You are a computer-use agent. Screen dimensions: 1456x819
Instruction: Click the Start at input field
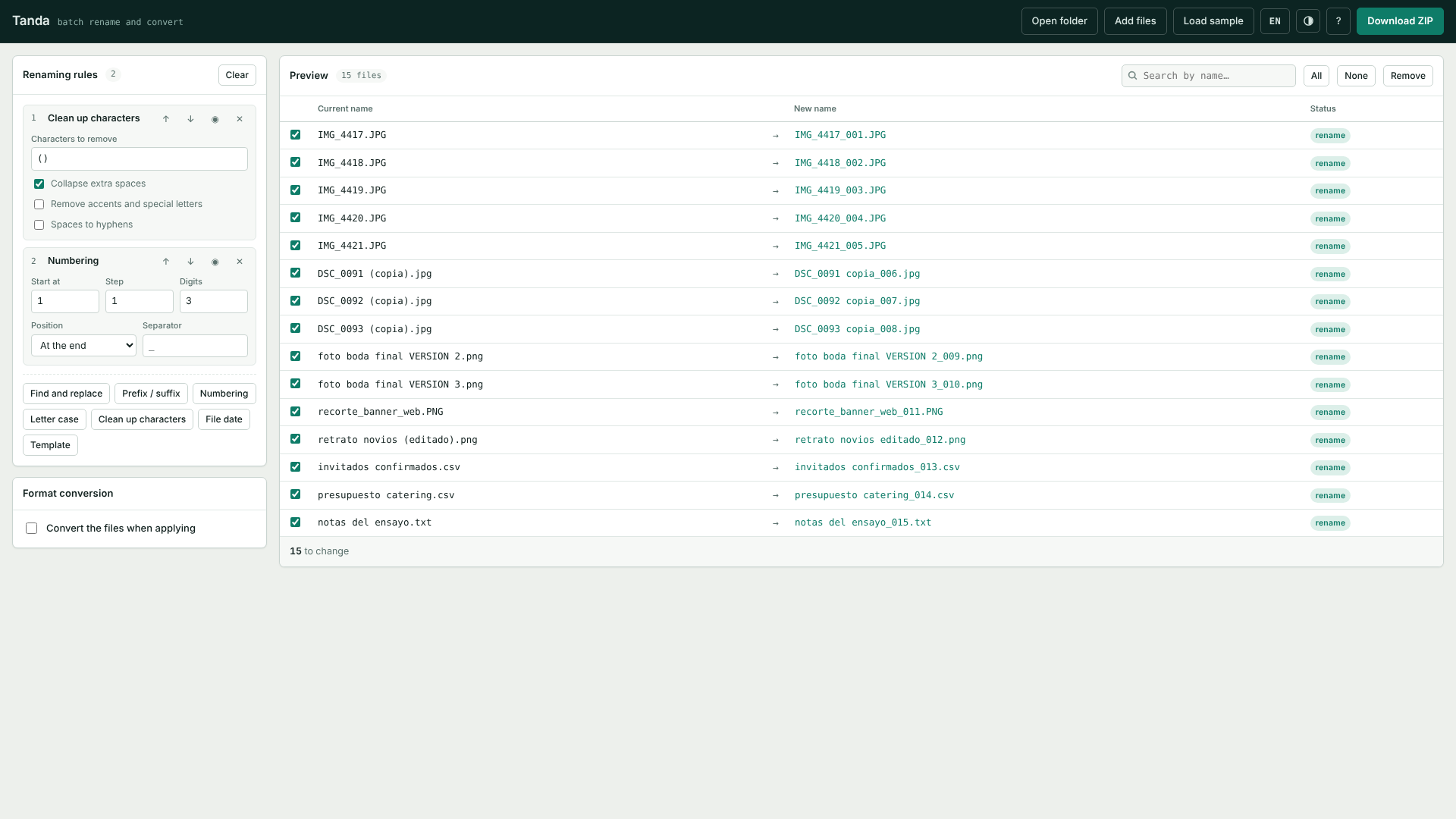(x=65, y=302)
